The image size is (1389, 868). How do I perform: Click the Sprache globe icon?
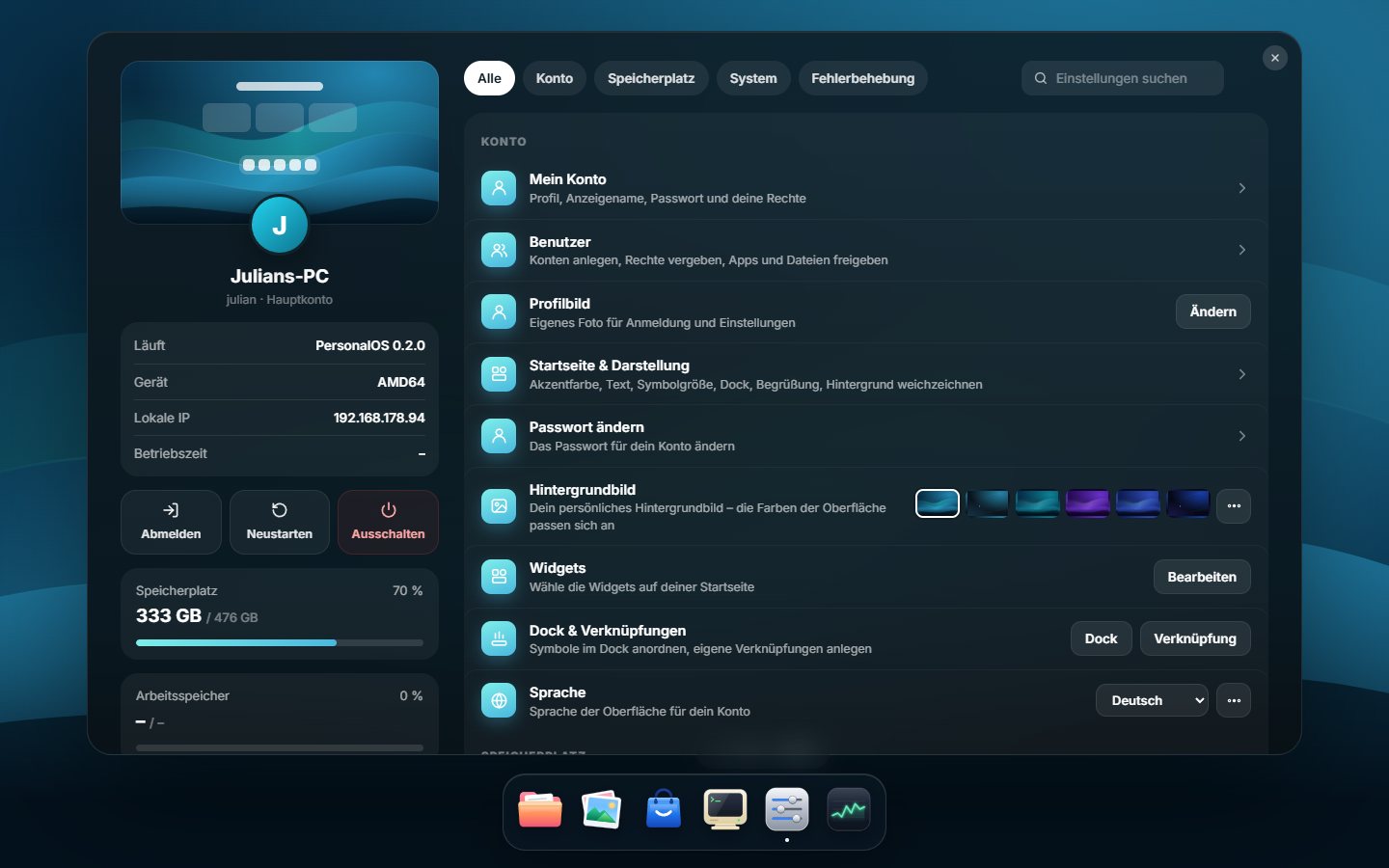499,701
